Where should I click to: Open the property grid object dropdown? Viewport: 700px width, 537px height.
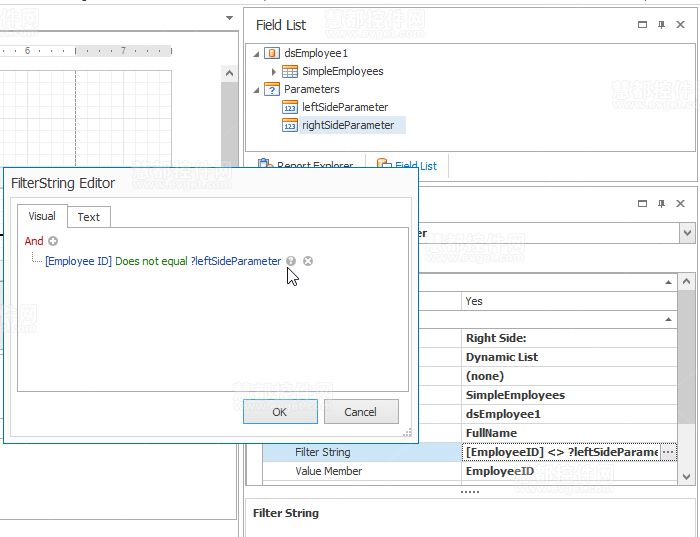pos(687,233)
